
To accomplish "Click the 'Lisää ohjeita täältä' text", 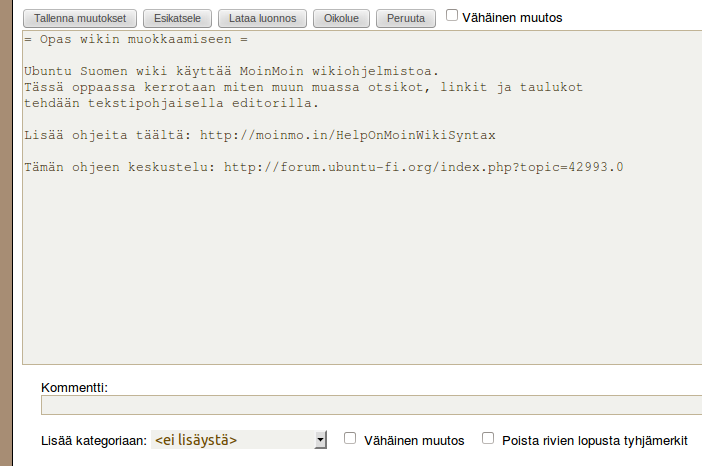I will click(x=107, y=135).
